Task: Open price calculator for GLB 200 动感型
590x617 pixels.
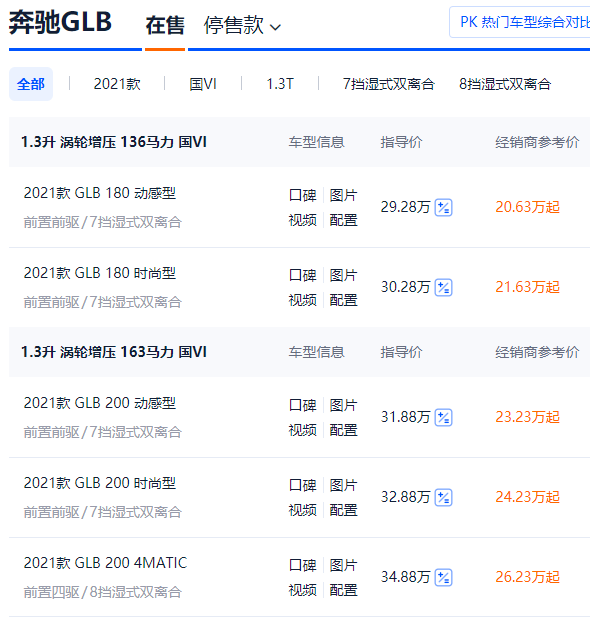Action: (443, 417)
